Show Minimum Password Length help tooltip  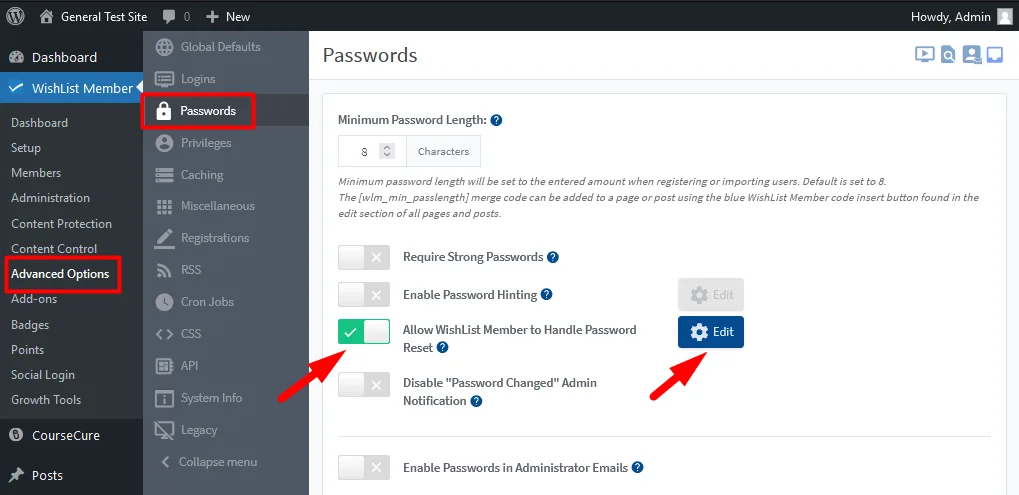(x=497, y=120)
